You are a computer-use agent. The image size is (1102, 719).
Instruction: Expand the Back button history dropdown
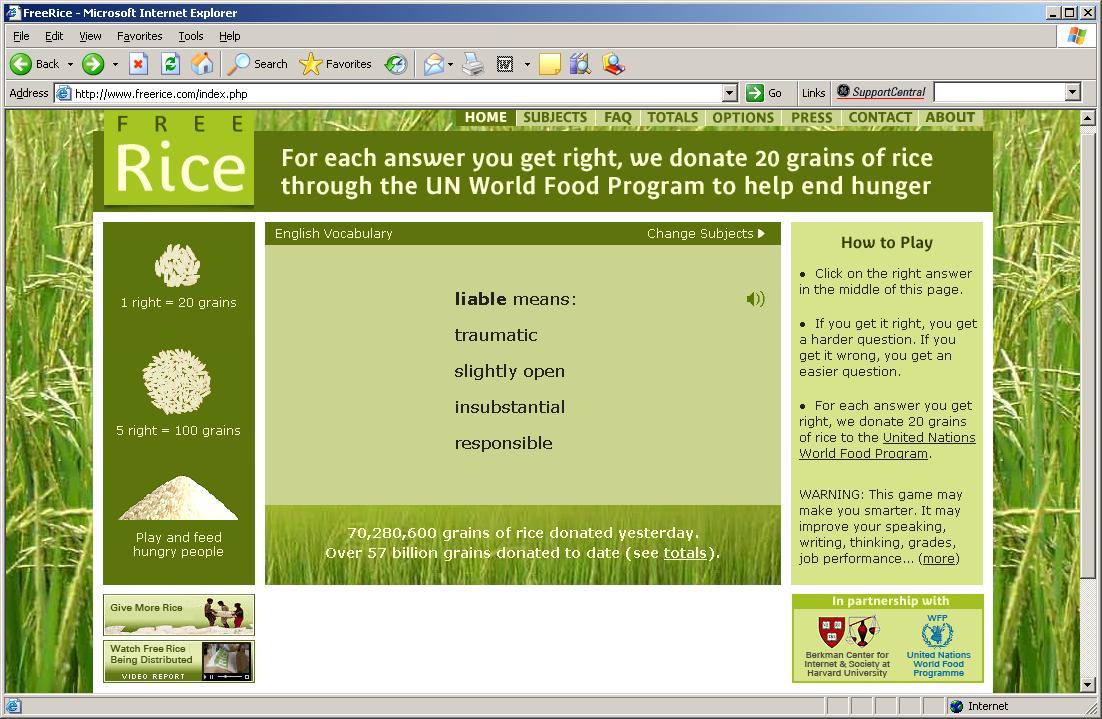(70, 64)
